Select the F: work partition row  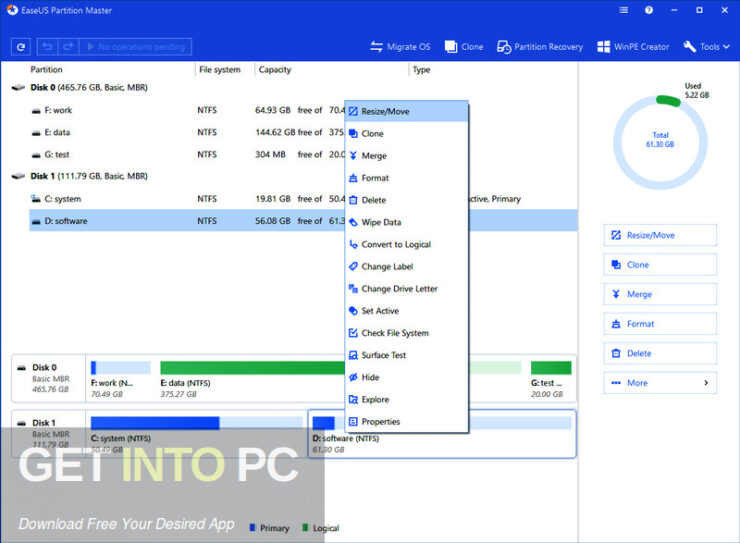(303, 110)
